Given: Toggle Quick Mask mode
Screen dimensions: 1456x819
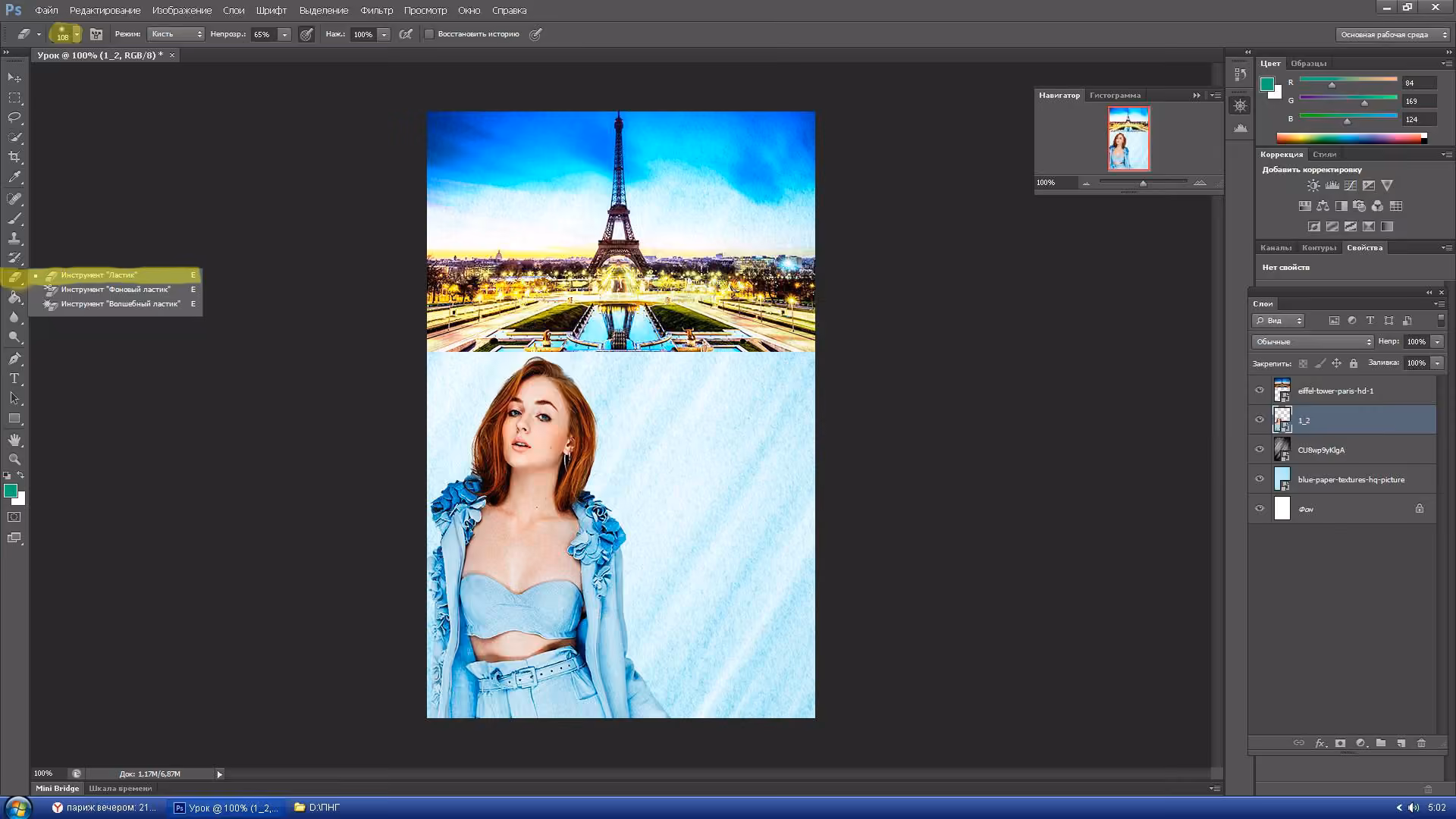Looking at the screenshot, I should 14,517.
